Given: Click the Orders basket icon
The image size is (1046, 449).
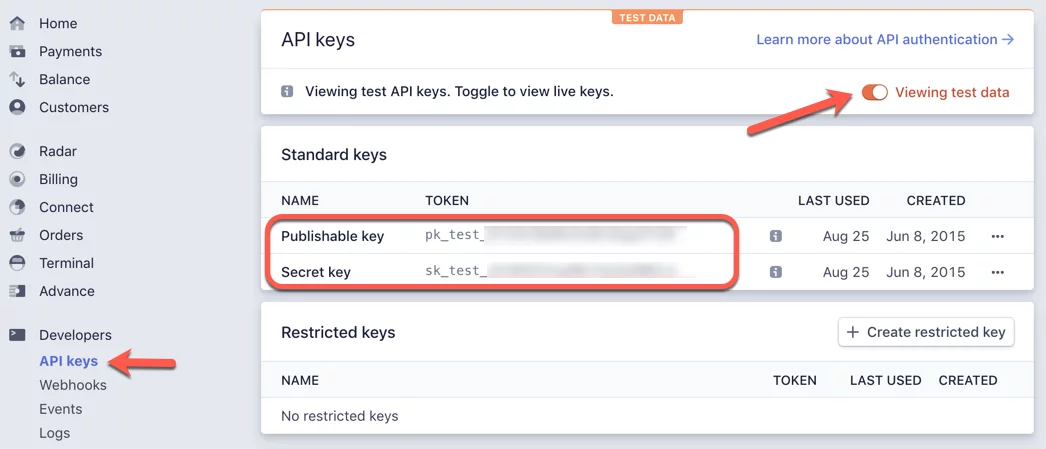Looking at the screenshot, I should pos(17,235).
